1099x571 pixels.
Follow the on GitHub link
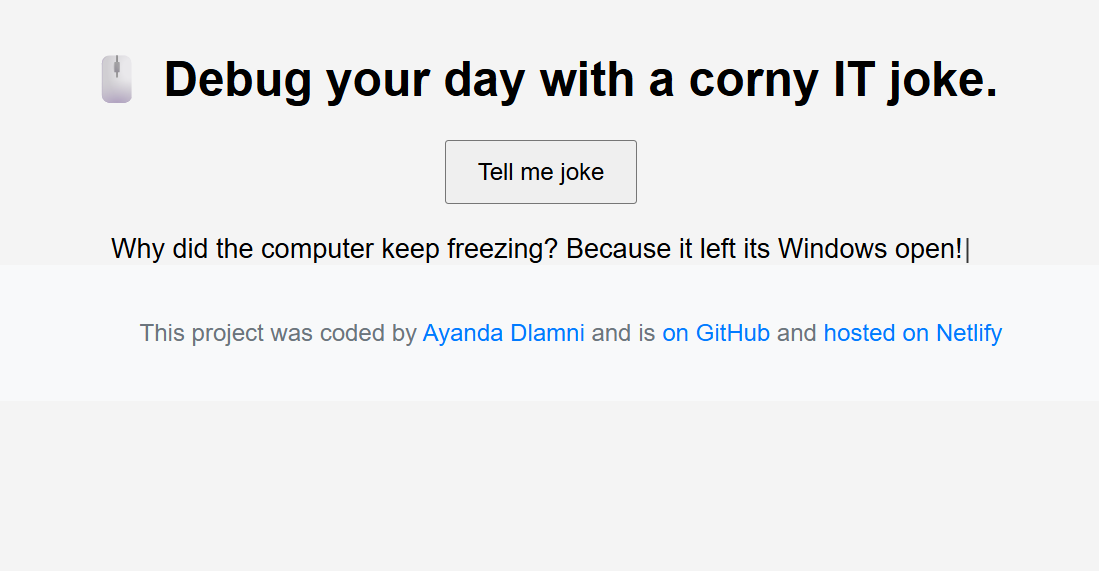click(716, 333)
